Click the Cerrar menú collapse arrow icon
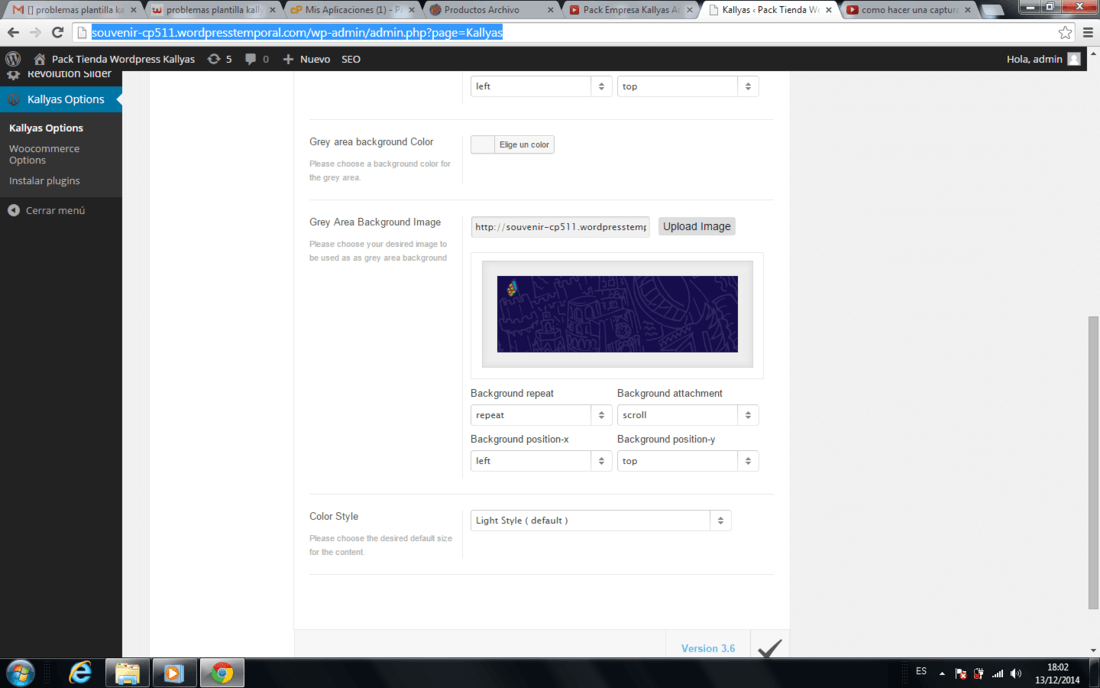Image resolution: width=1100 pixels, height=688 pixels. pyautogui.click(x=13, y=210)
